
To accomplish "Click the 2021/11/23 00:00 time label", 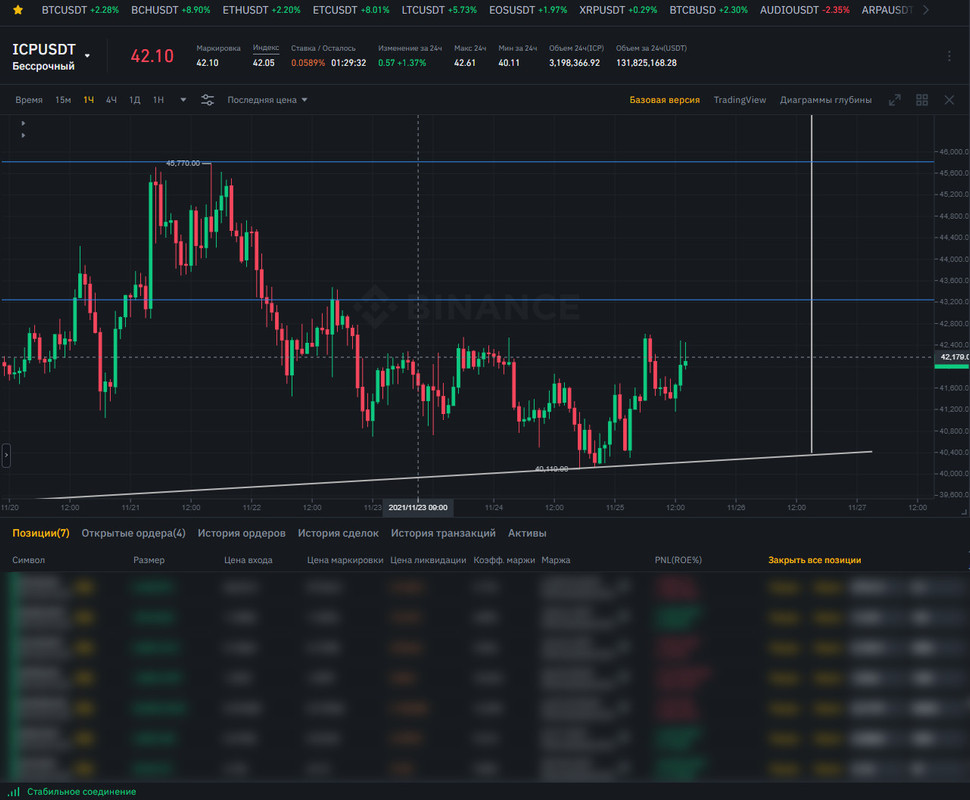I will coord(418,507).
